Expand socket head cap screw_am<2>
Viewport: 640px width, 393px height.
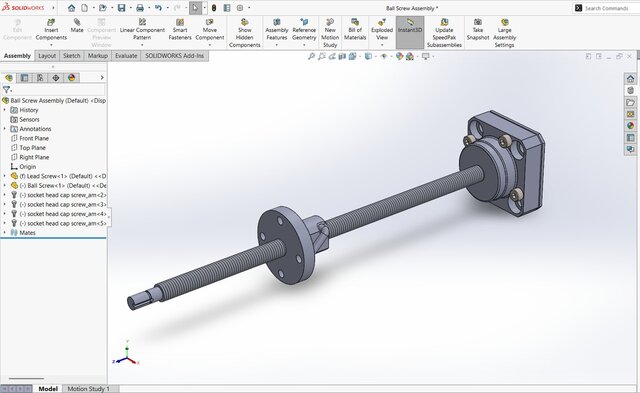(x=4, y=195)
